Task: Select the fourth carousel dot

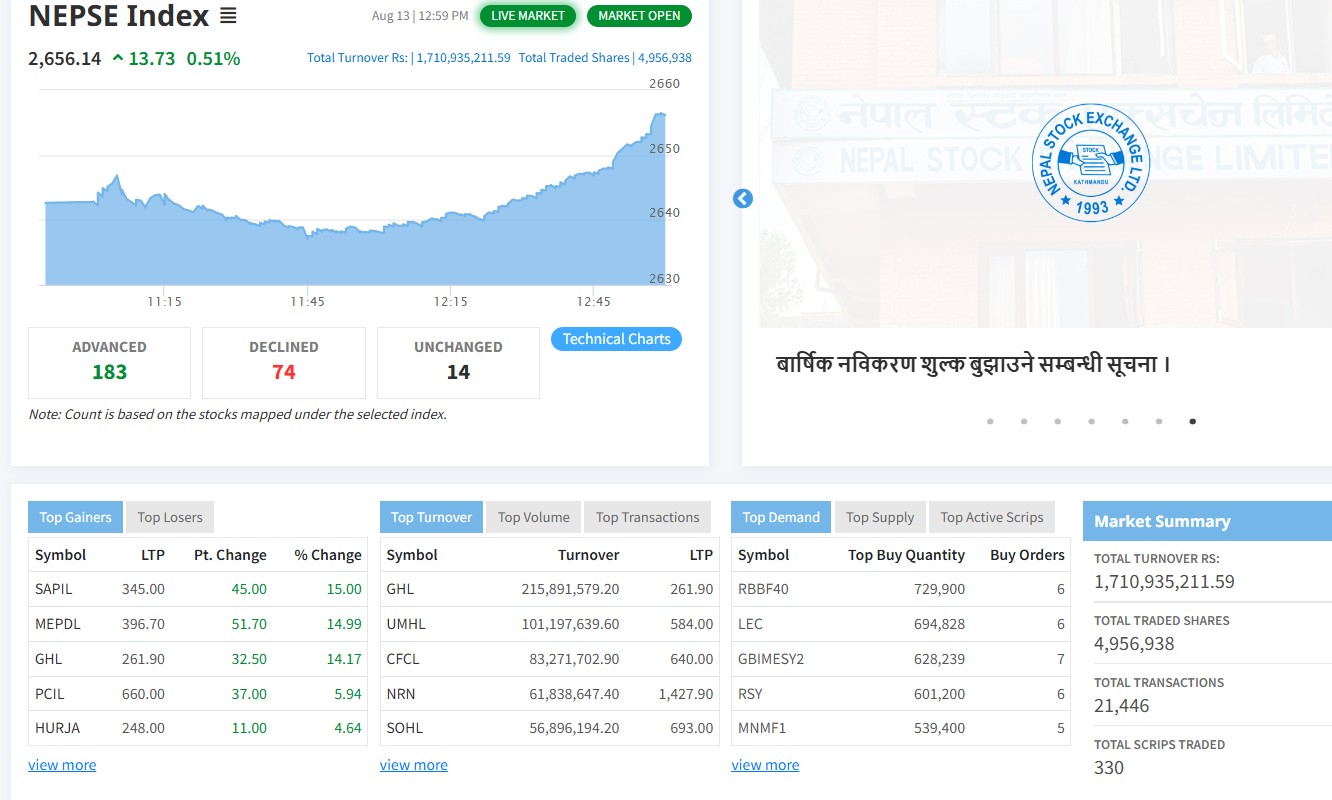Action: pyautogui.click(x=1091, y=421)
